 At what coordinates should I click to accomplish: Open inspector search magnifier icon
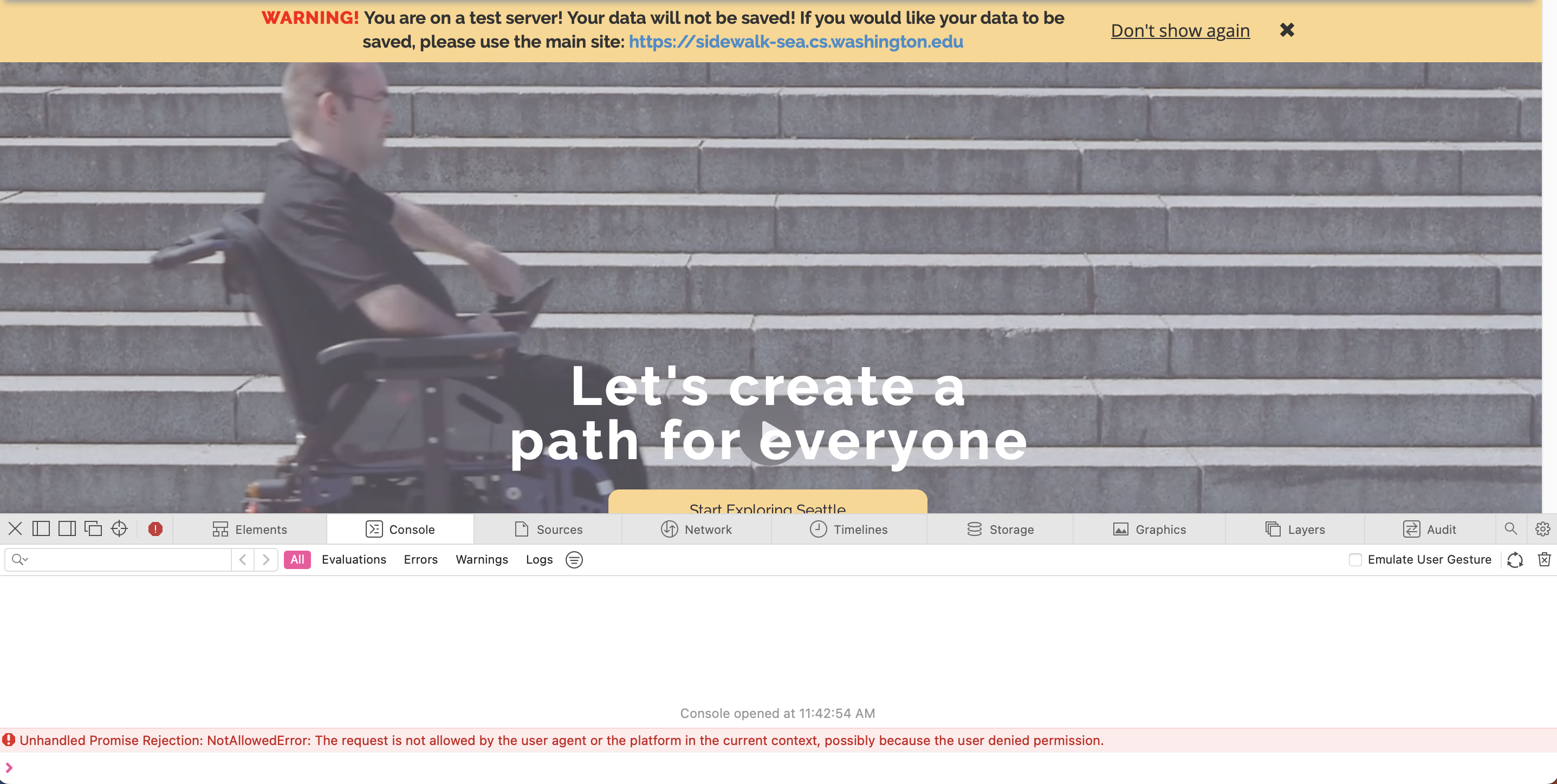(1510, 529)
